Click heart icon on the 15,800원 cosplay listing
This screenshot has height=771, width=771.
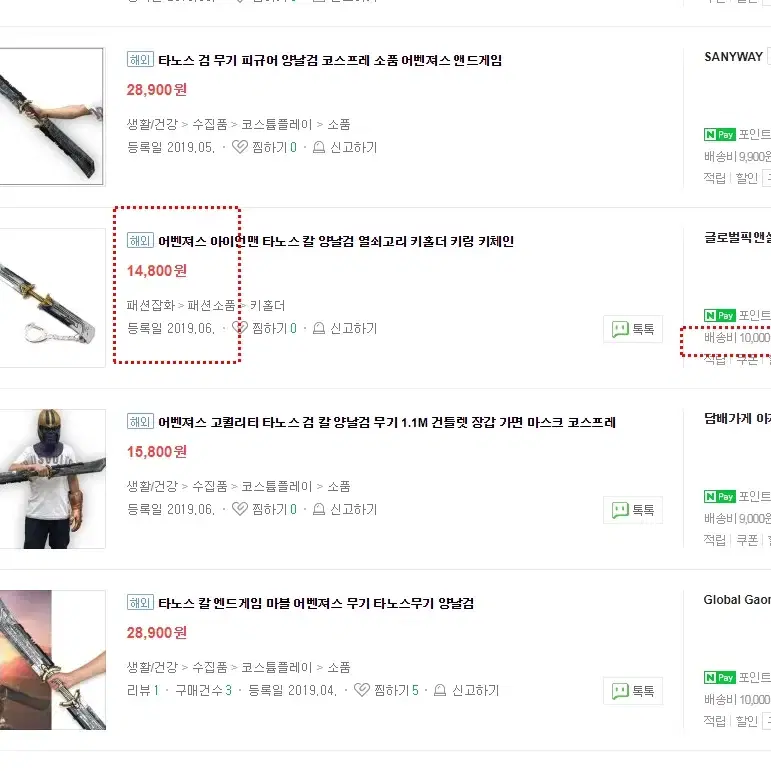[239, 509]
